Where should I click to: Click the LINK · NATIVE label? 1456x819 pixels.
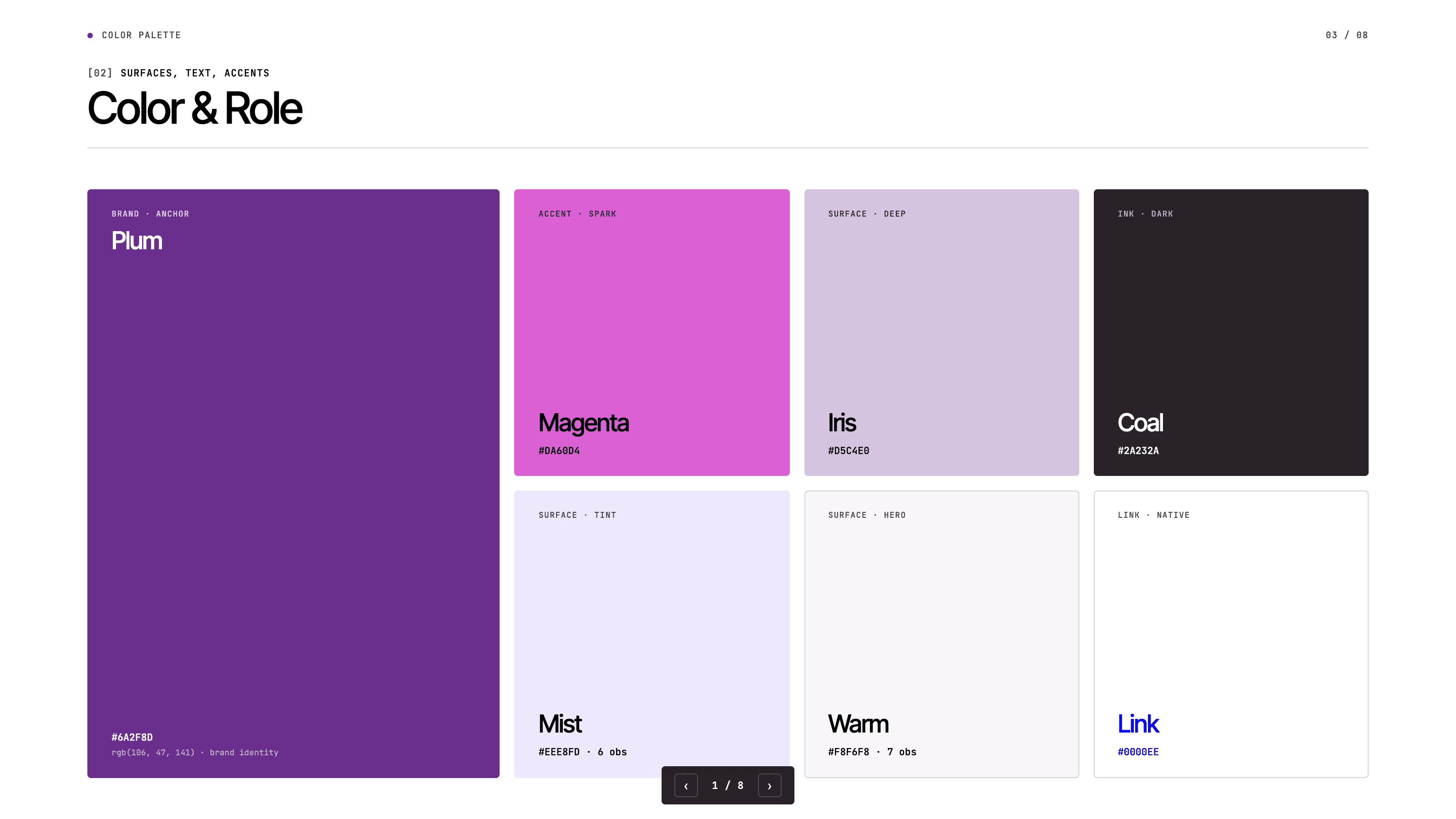point(1153,515)
